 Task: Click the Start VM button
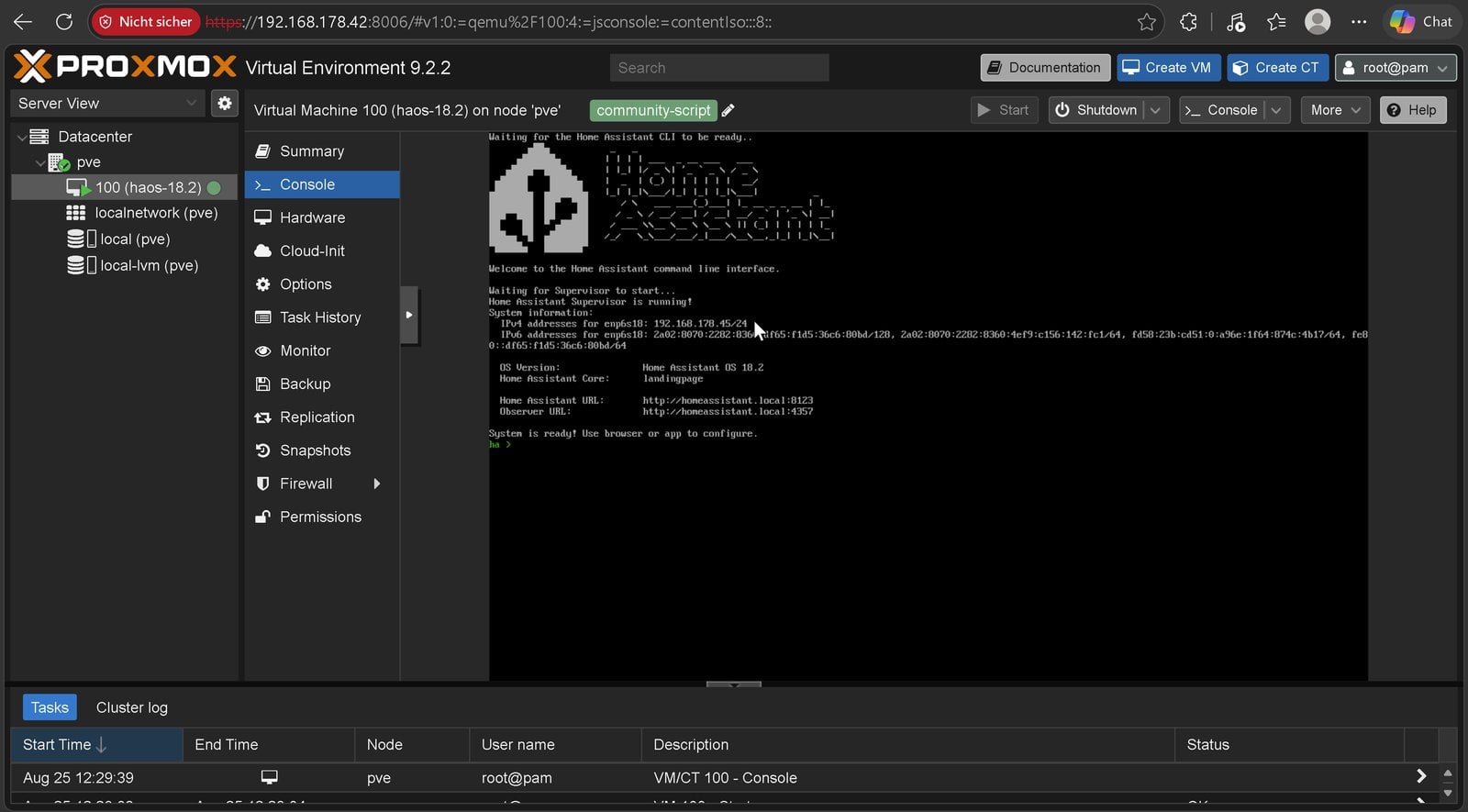pyautogui.click(x=1004, y=110)
